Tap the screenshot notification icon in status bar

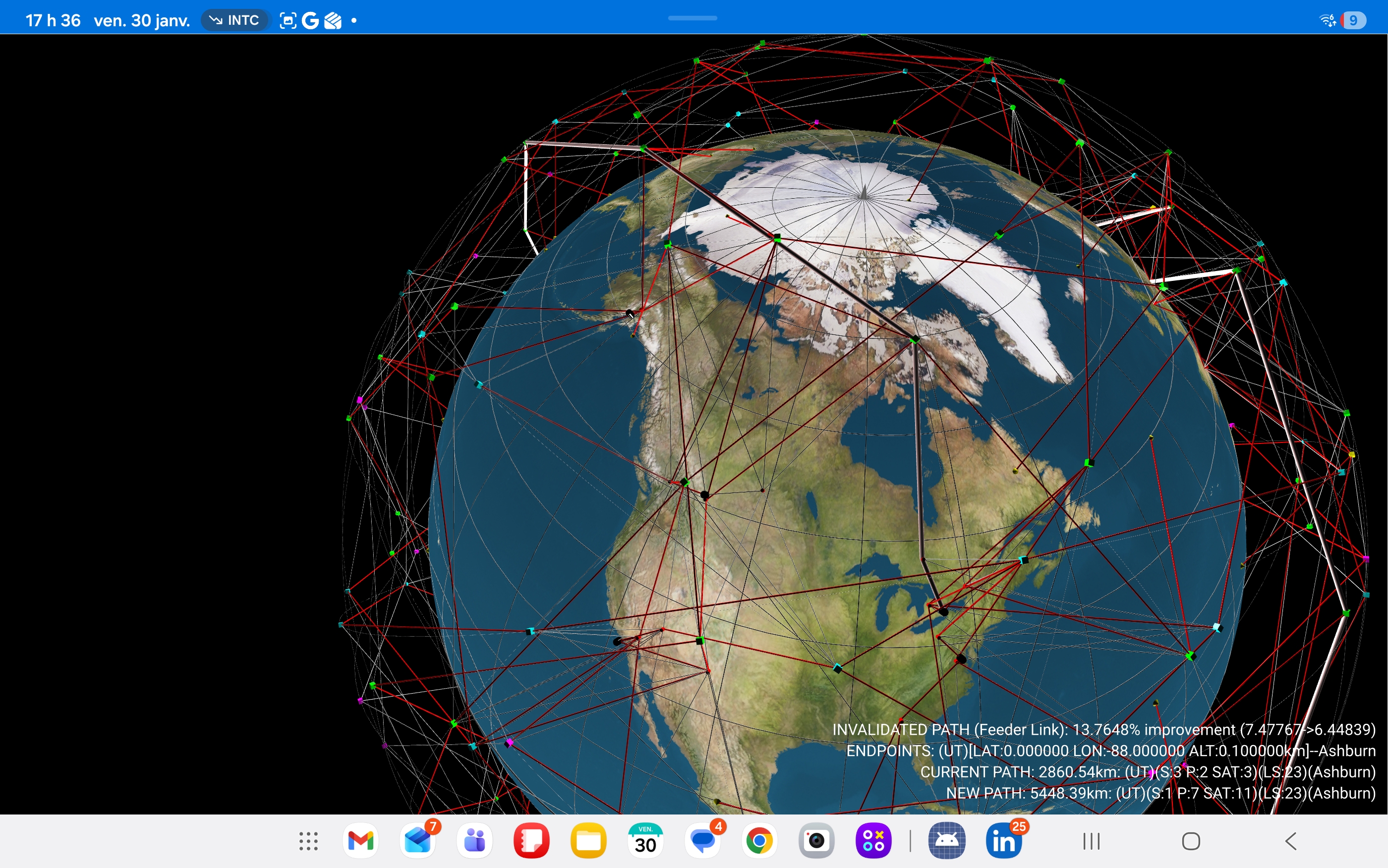288,21
